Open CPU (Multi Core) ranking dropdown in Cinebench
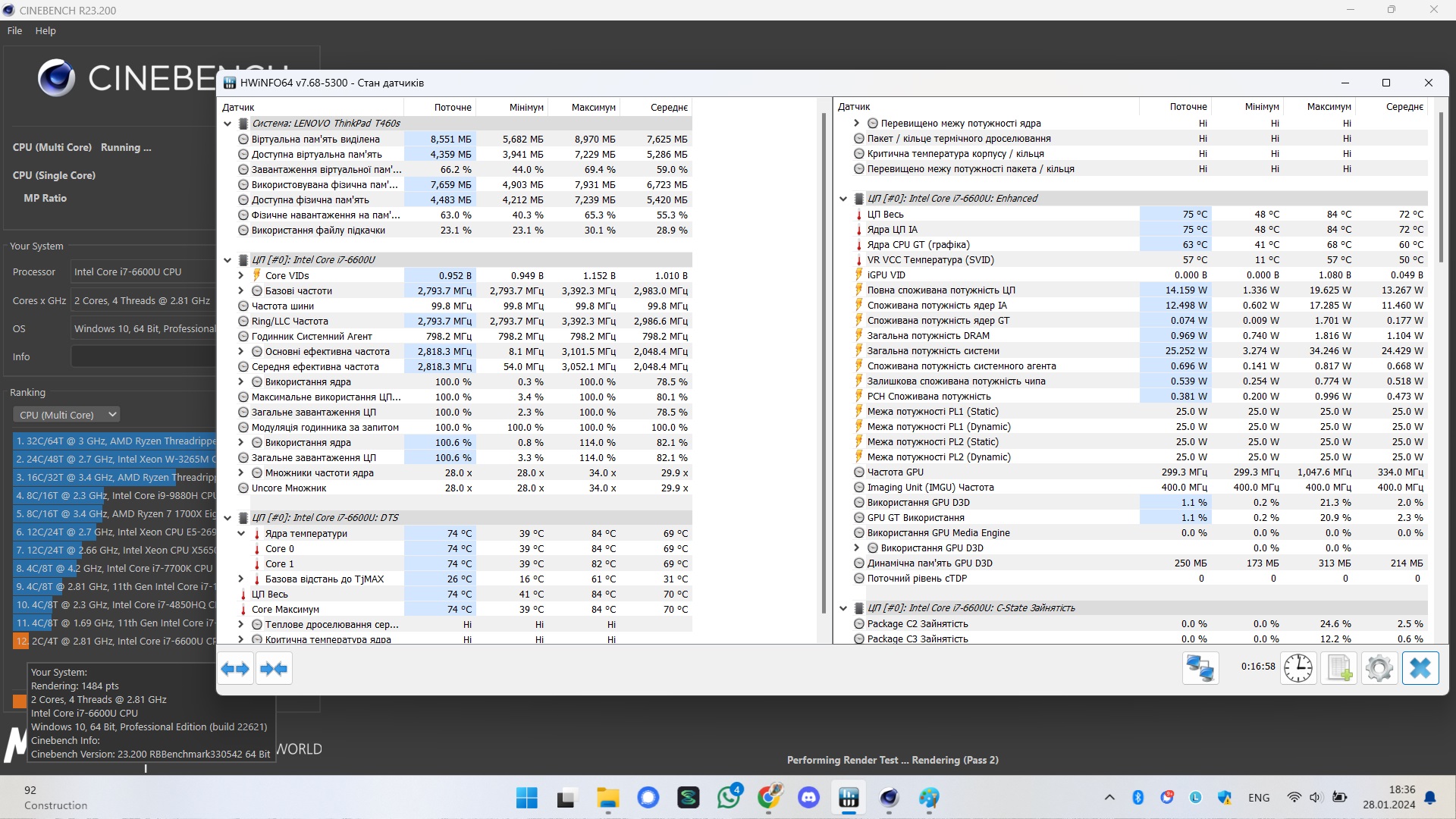 pos(67,415)
